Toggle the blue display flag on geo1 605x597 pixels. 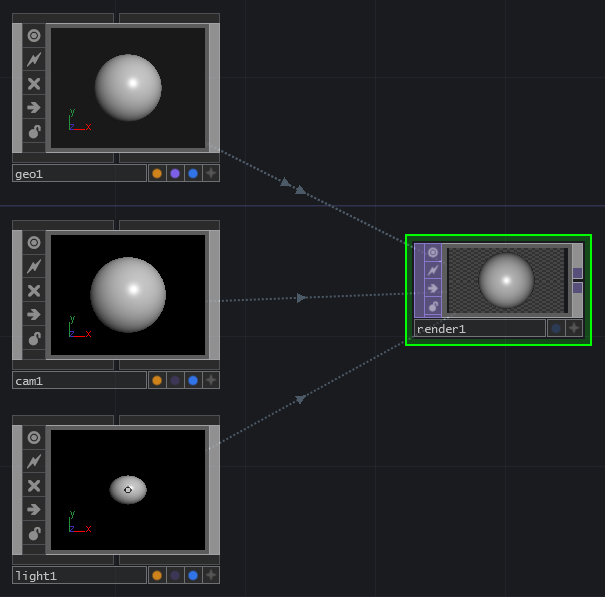point(193,173)
